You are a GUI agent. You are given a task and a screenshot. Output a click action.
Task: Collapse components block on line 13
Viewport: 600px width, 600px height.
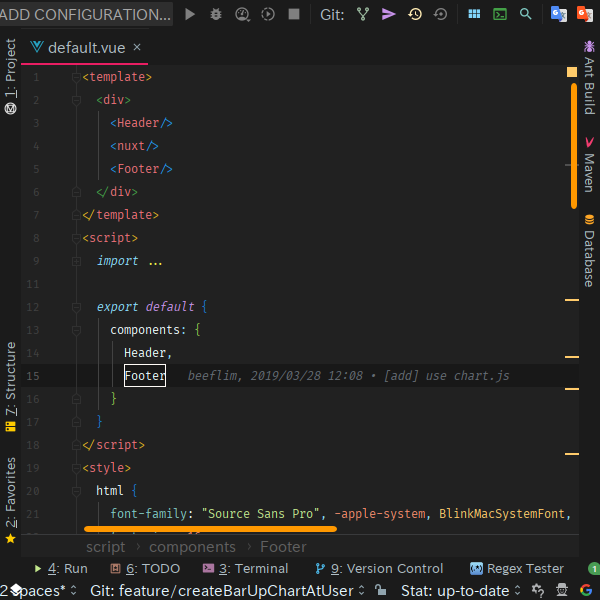[76, 330]
